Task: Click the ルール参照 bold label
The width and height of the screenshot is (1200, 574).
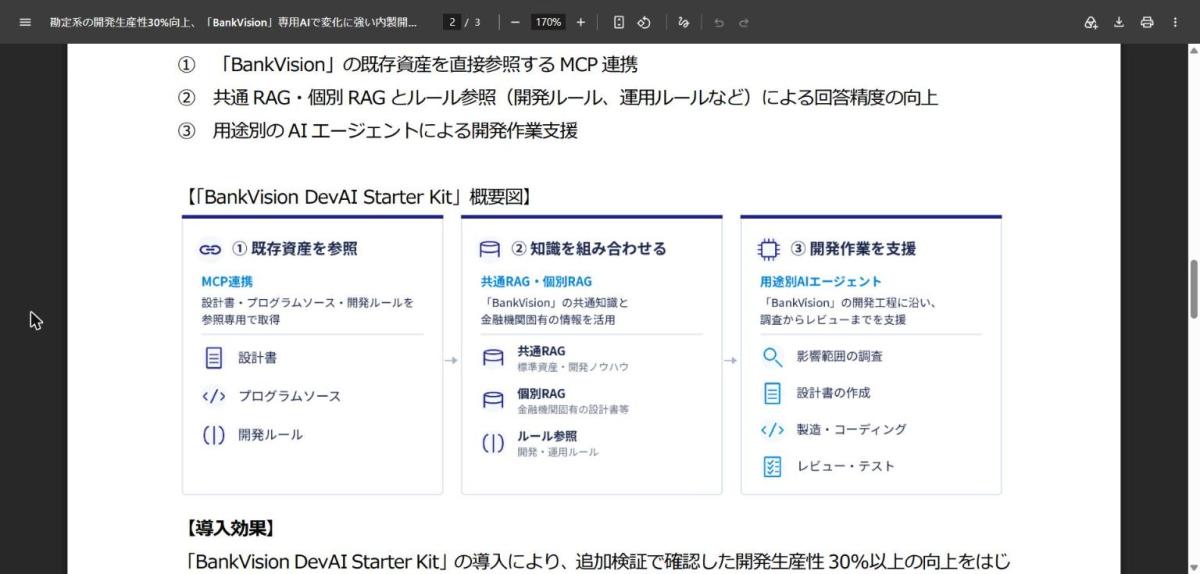Action: [547, 436]
